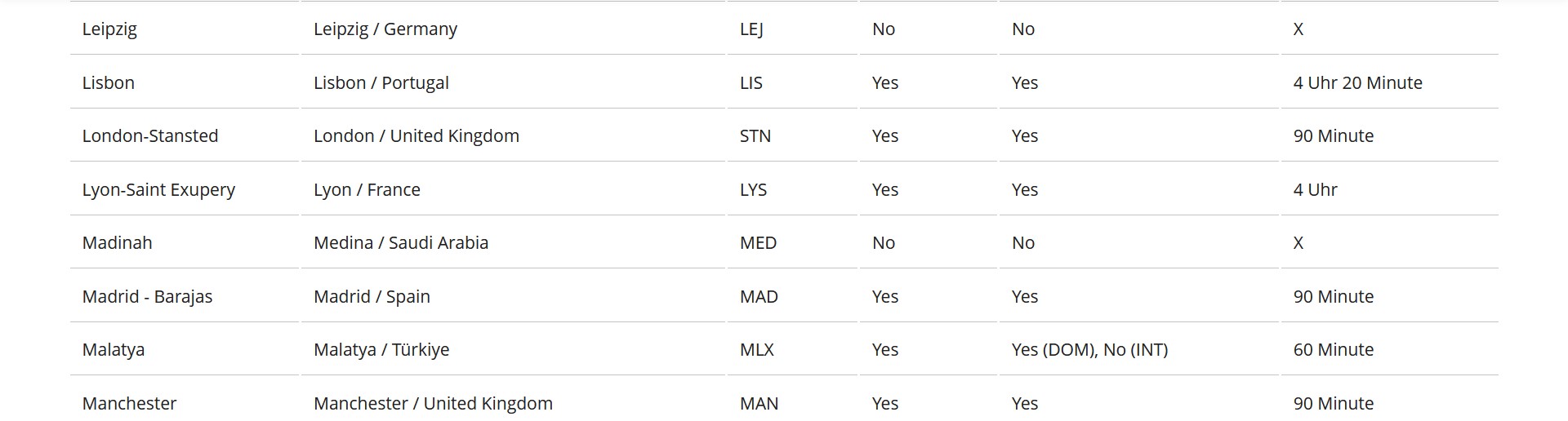Viewport: 1568px width, 421px height.
Task: Click the '60 Minute' value for Malatya
Action: point(1333,350)
